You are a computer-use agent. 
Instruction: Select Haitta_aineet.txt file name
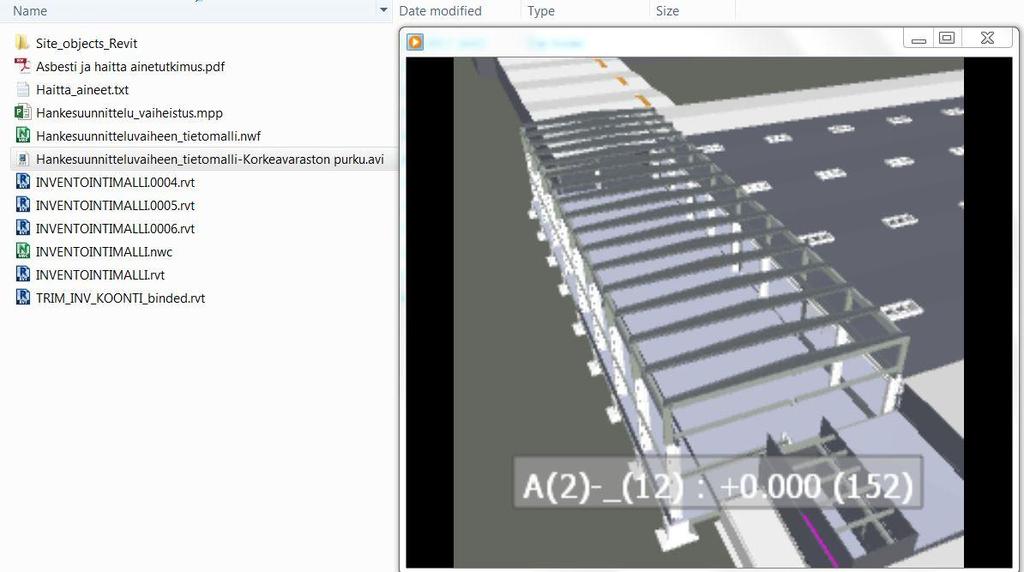pyautogui.click(x=82, y=90)
